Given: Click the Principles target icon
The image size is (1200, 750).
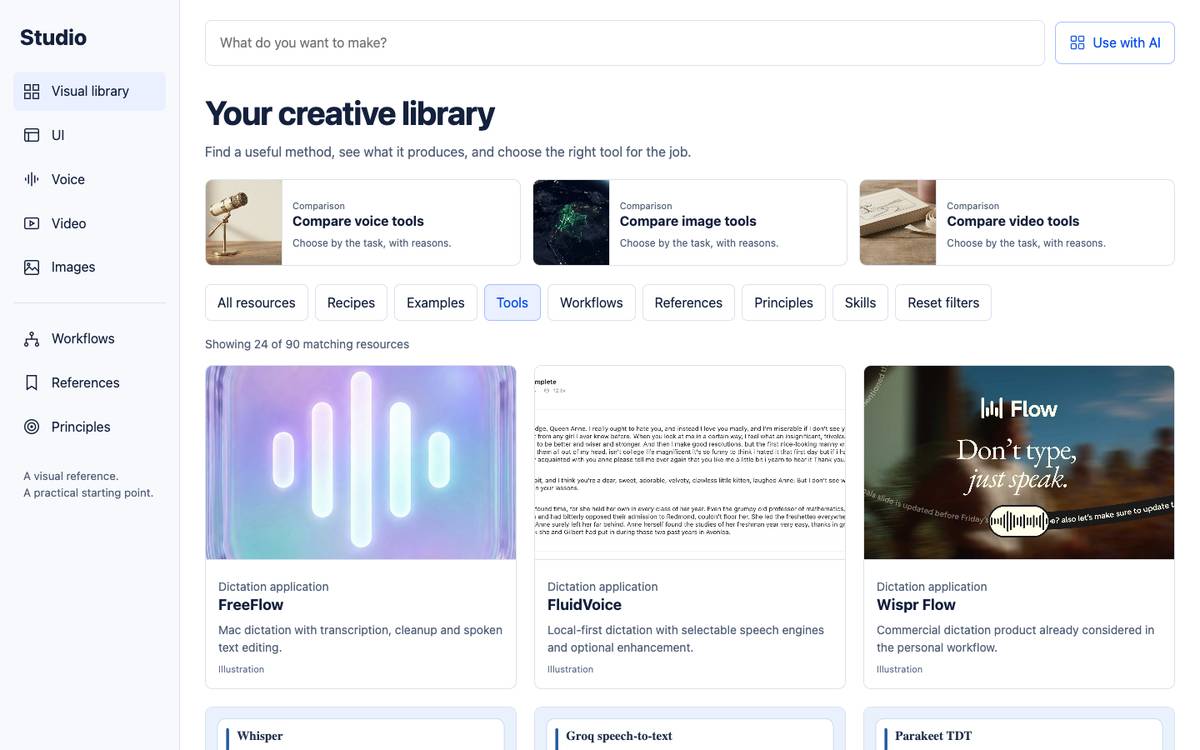Looking at the screenshot, I should click(x=32, y=427).
